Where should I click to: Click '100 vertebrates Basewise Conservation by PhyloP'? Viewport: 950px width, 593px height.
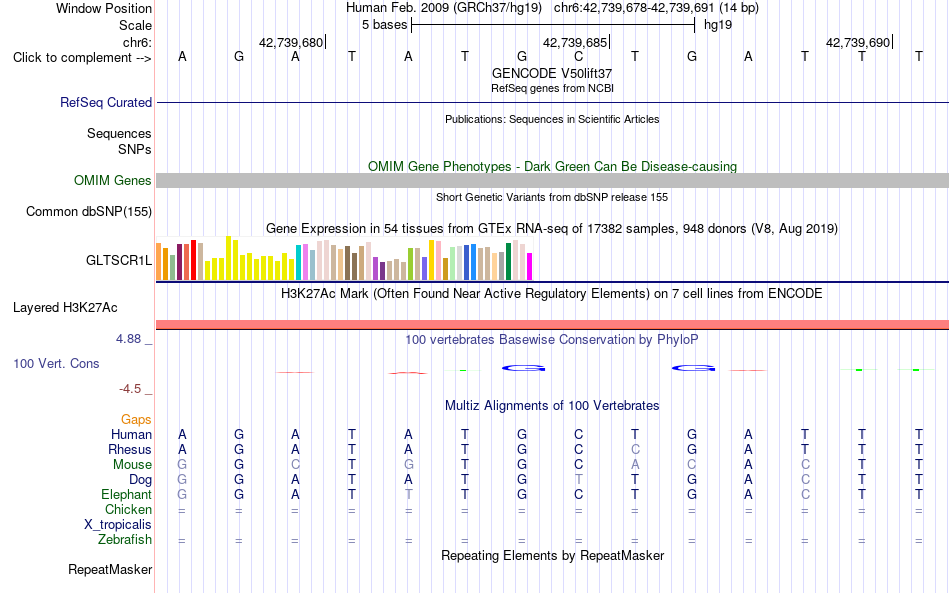[x=552, y=340]
